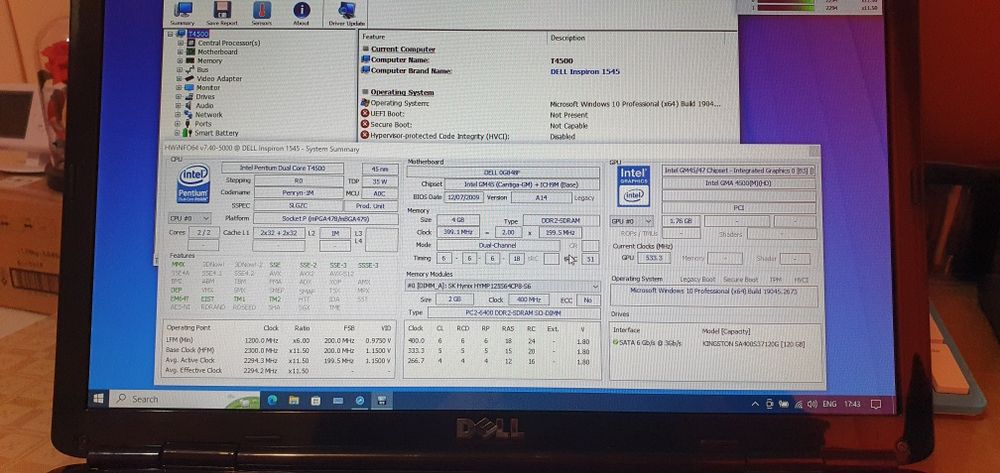Viewport: 1000px width, 473px height.
Task: Click the computer icon beside Computer Brand Name
Action: (x=365, y=71)
